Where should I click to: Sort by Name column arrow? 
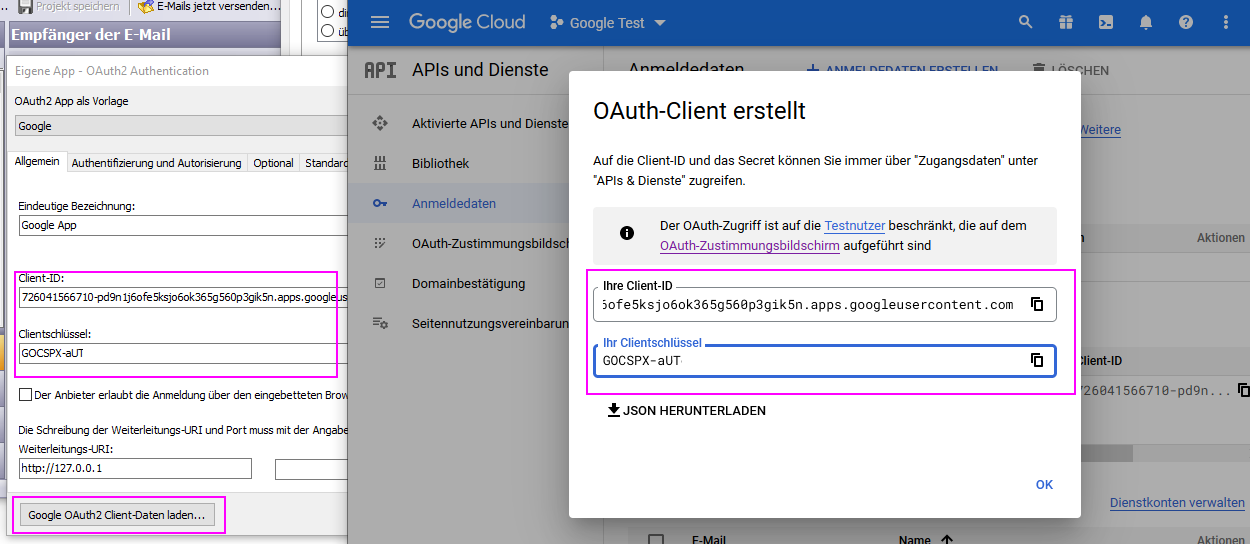pyautogui.click(x=946, y=540)
